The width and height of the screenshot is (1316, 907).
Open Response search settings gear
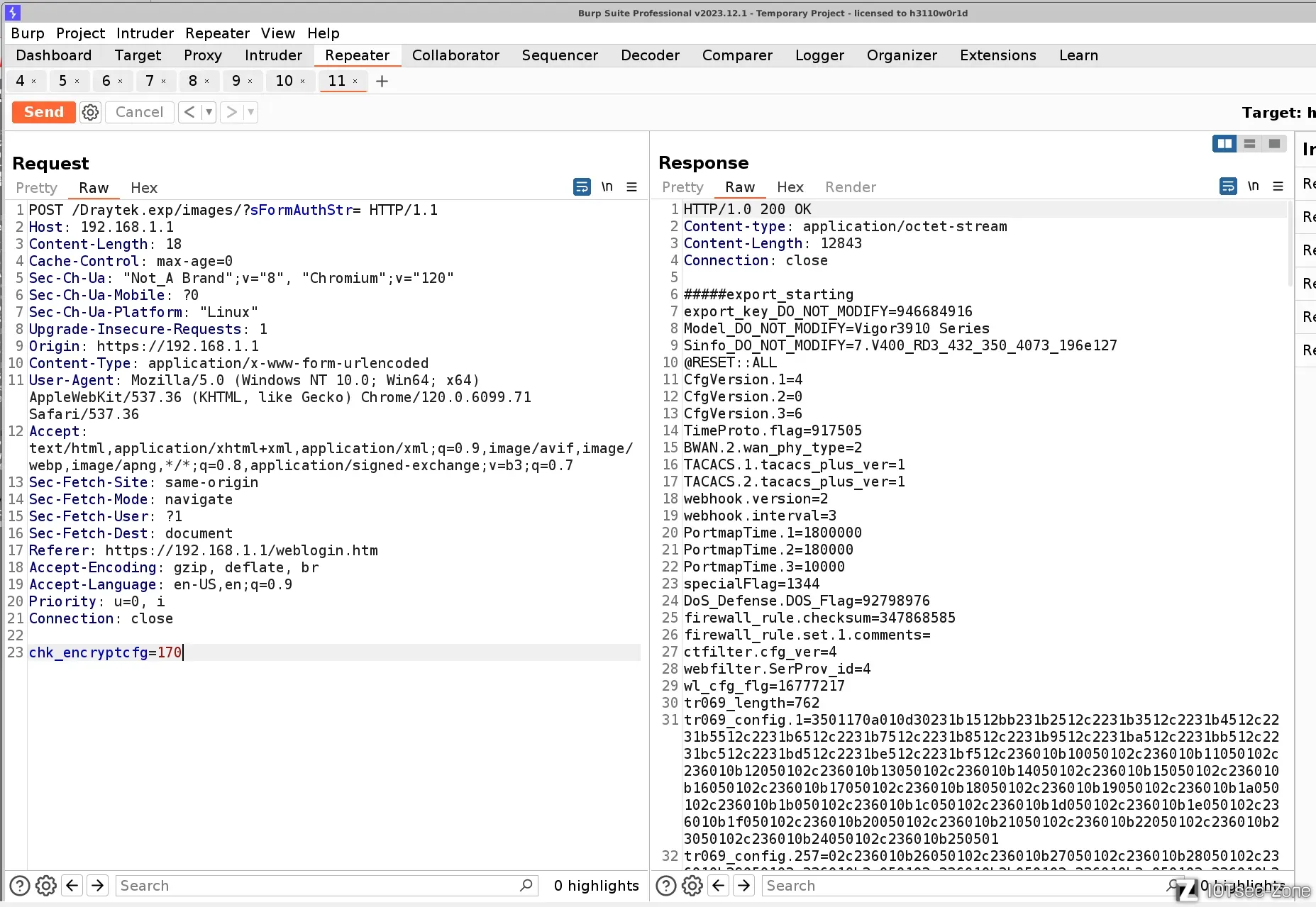click(692, 886)
